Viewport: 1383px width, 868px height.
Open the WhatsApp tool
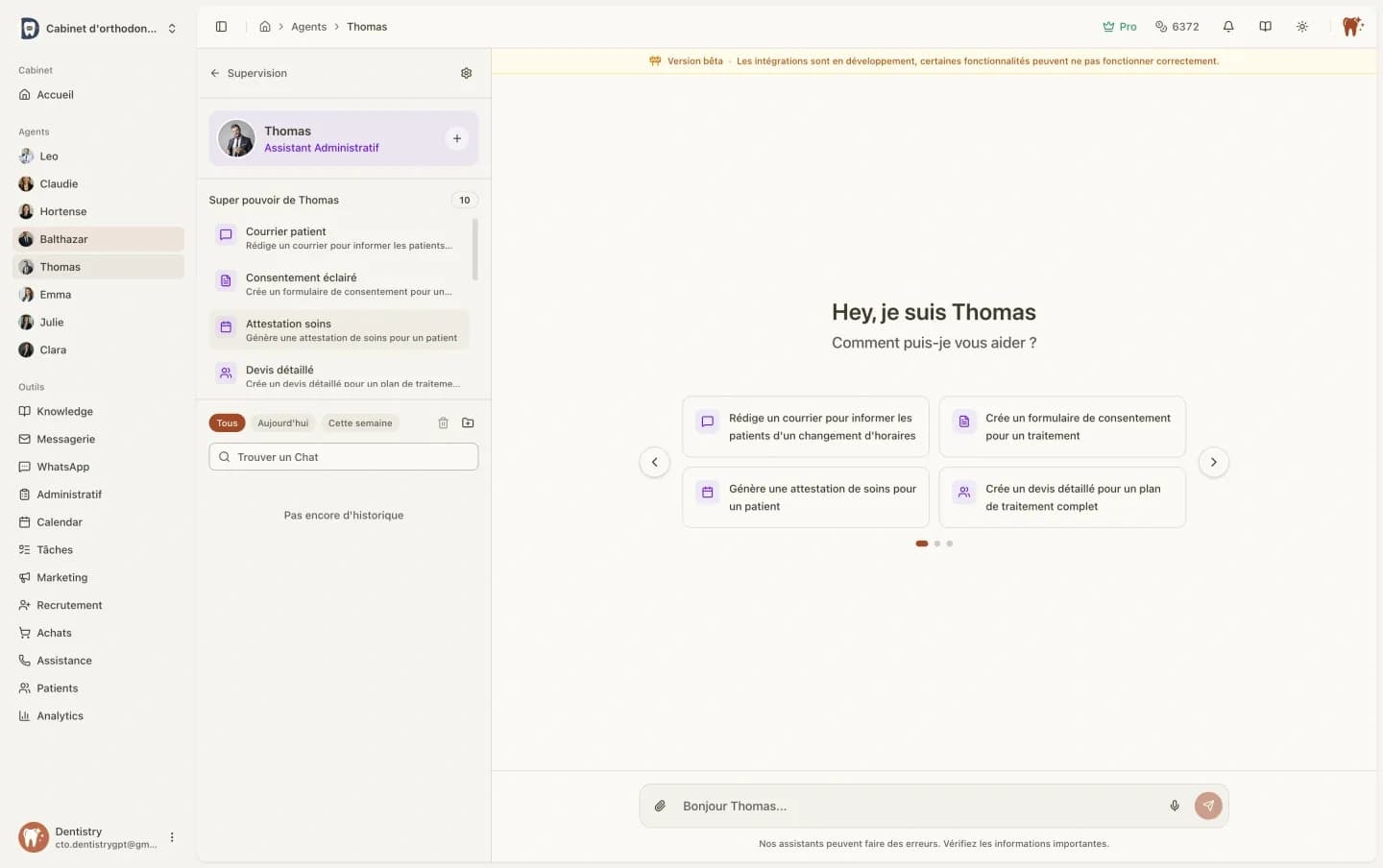tap(61, 467)
